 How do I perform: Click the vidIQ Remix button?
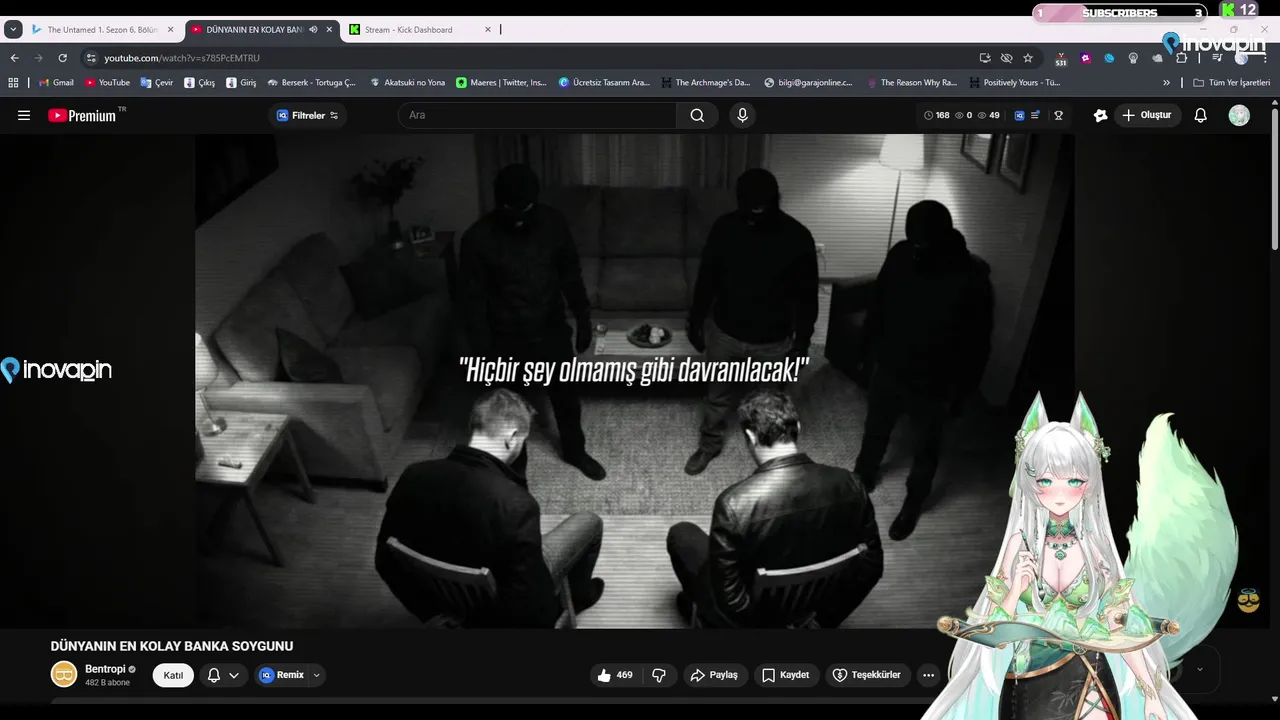pos(282,675)
